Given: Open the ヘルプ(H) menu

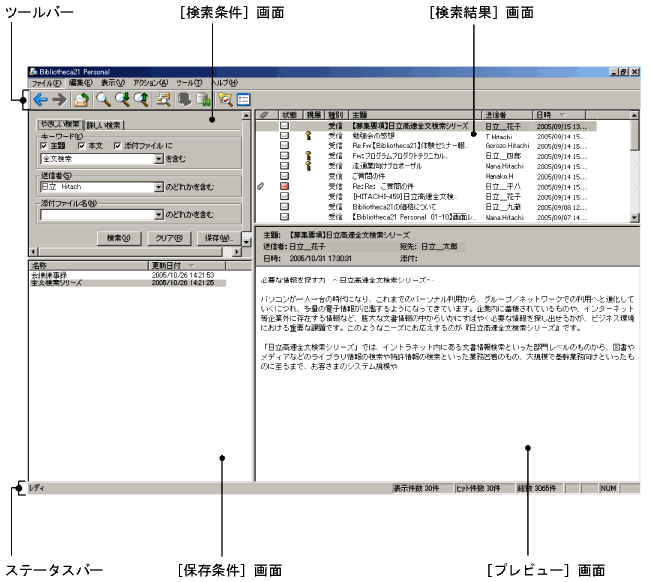Looking at the screenshot, I should click(x=225, y=83).
